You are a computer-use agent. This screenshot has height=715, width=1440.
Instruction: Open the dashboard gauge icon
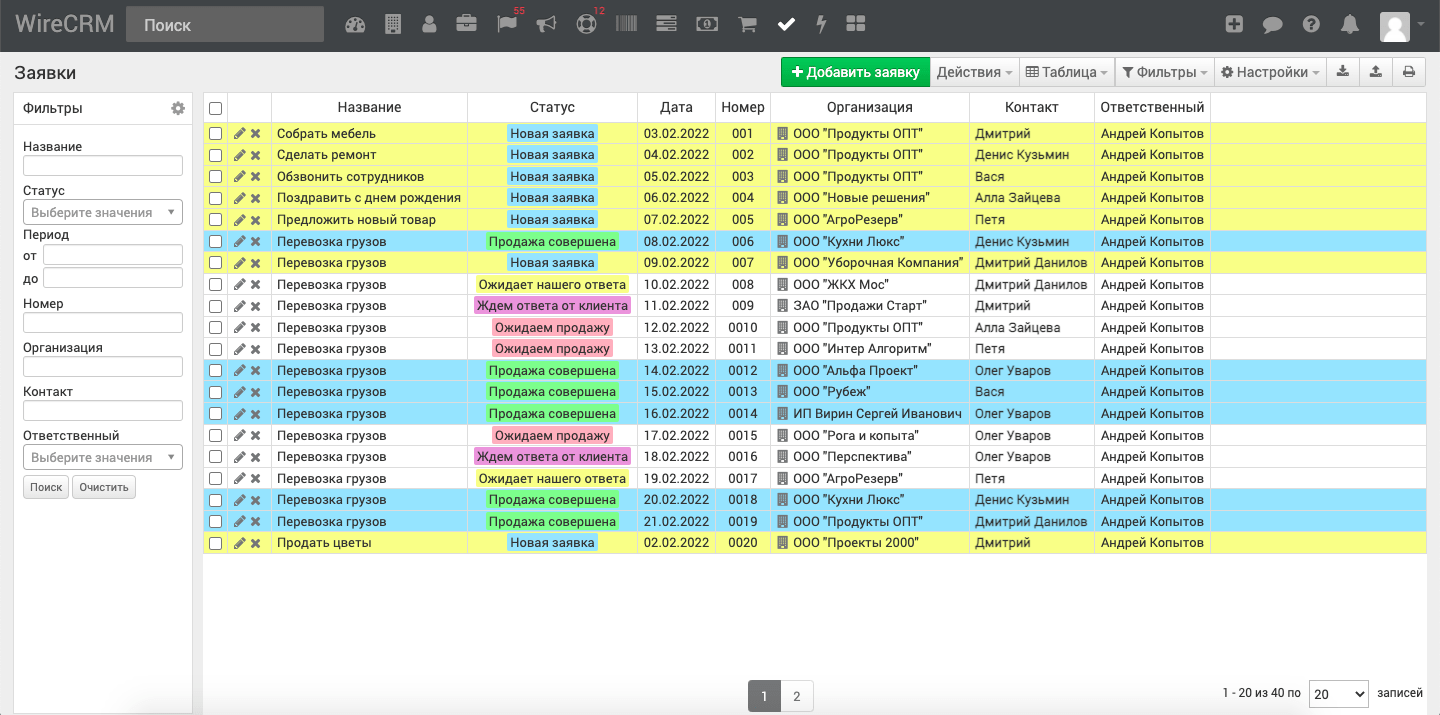(355, 25)
